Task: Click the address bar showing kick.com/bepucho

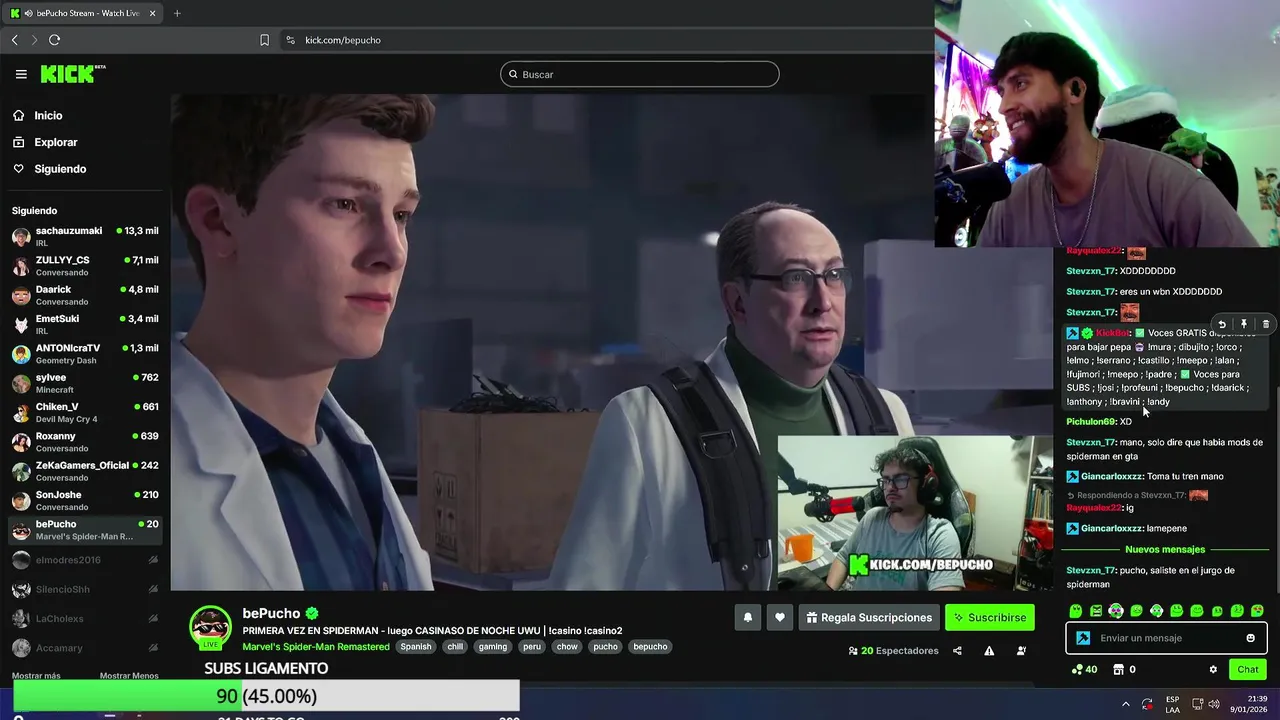Action: (343, 40)
